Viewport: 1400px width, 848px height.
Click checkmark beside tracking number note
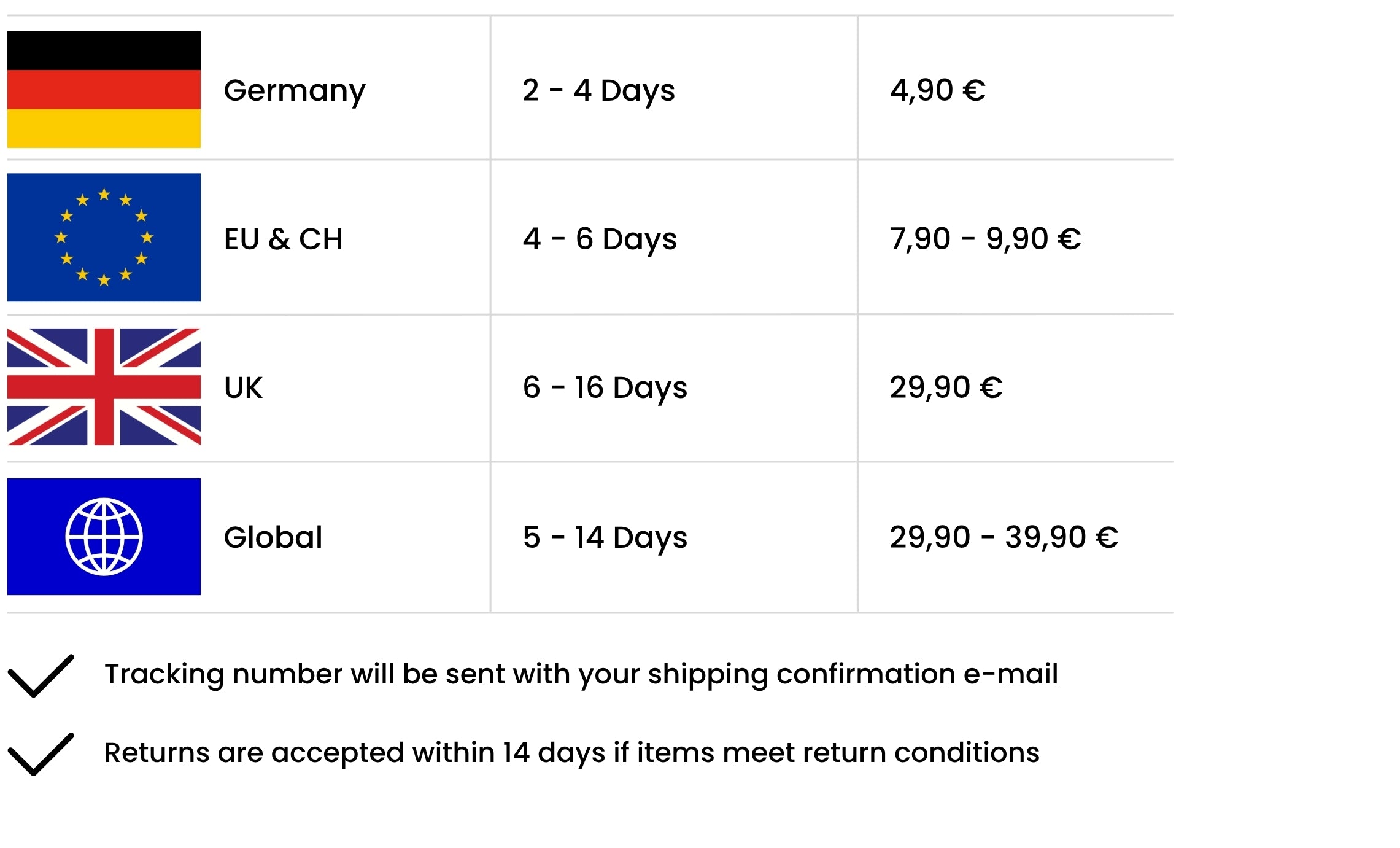click(x=41, y=675)
